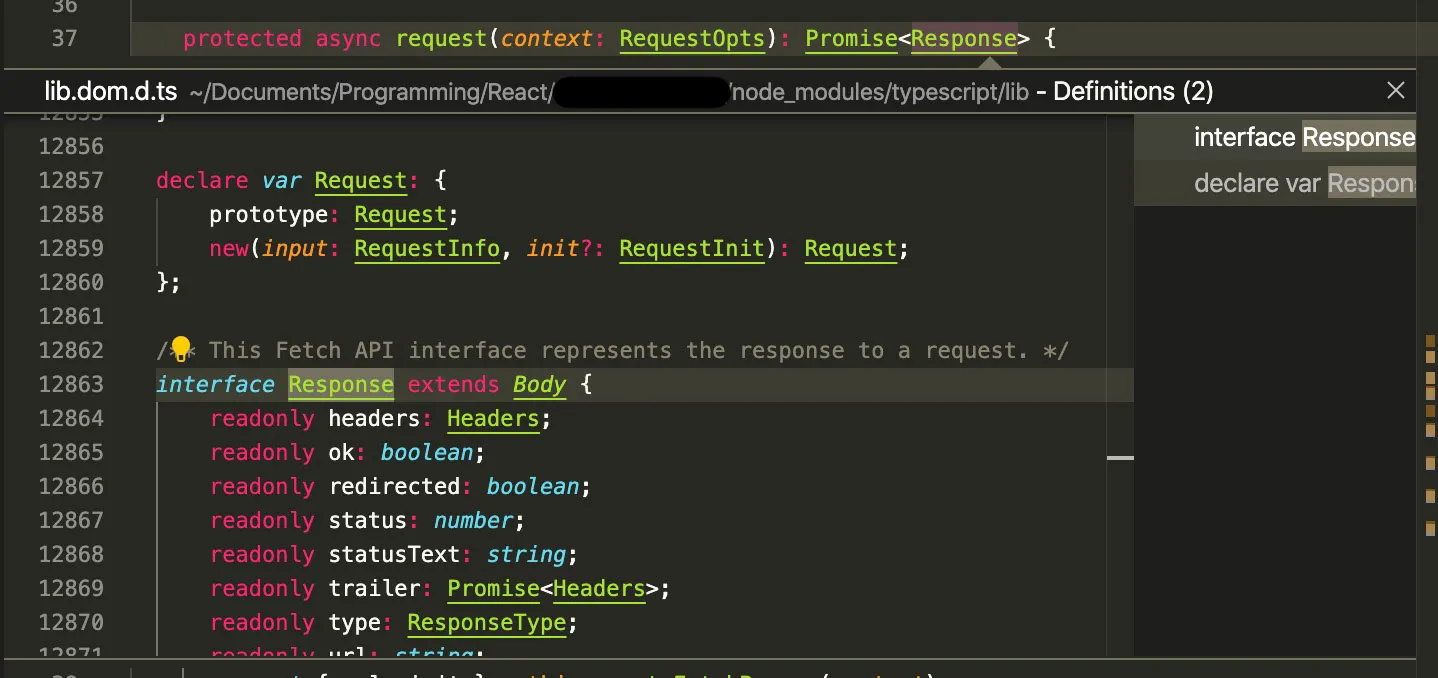Click the peek editor scrollbar thumb

point(1120,458)
